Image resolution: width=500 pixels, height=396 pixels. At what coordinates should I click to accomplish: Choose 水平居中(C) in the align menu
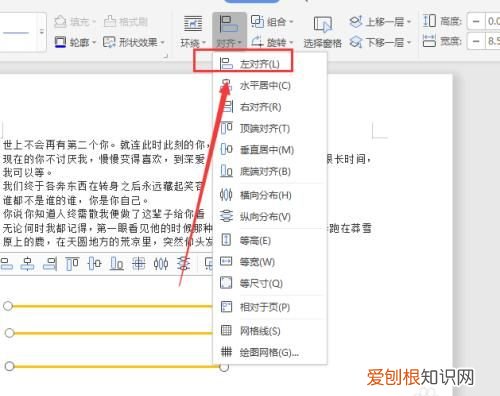point(270,86)
